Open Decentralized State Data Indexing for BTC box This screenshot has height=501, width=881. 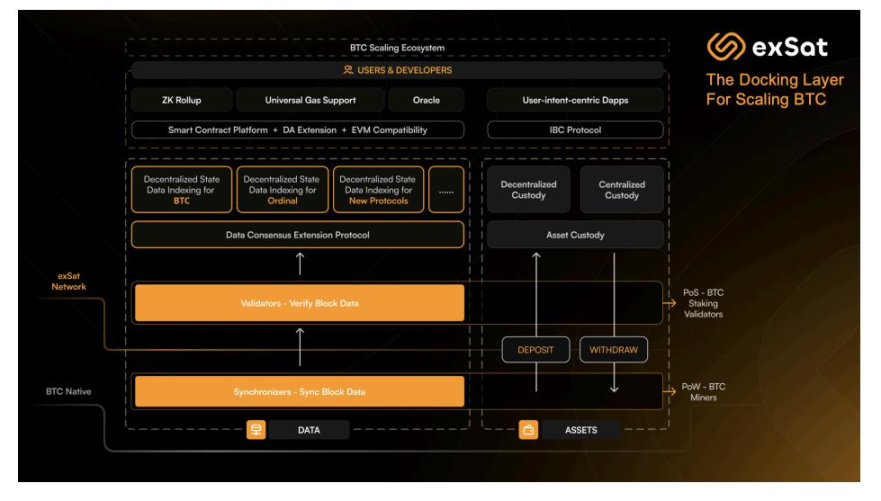click(x=181, y=190)
